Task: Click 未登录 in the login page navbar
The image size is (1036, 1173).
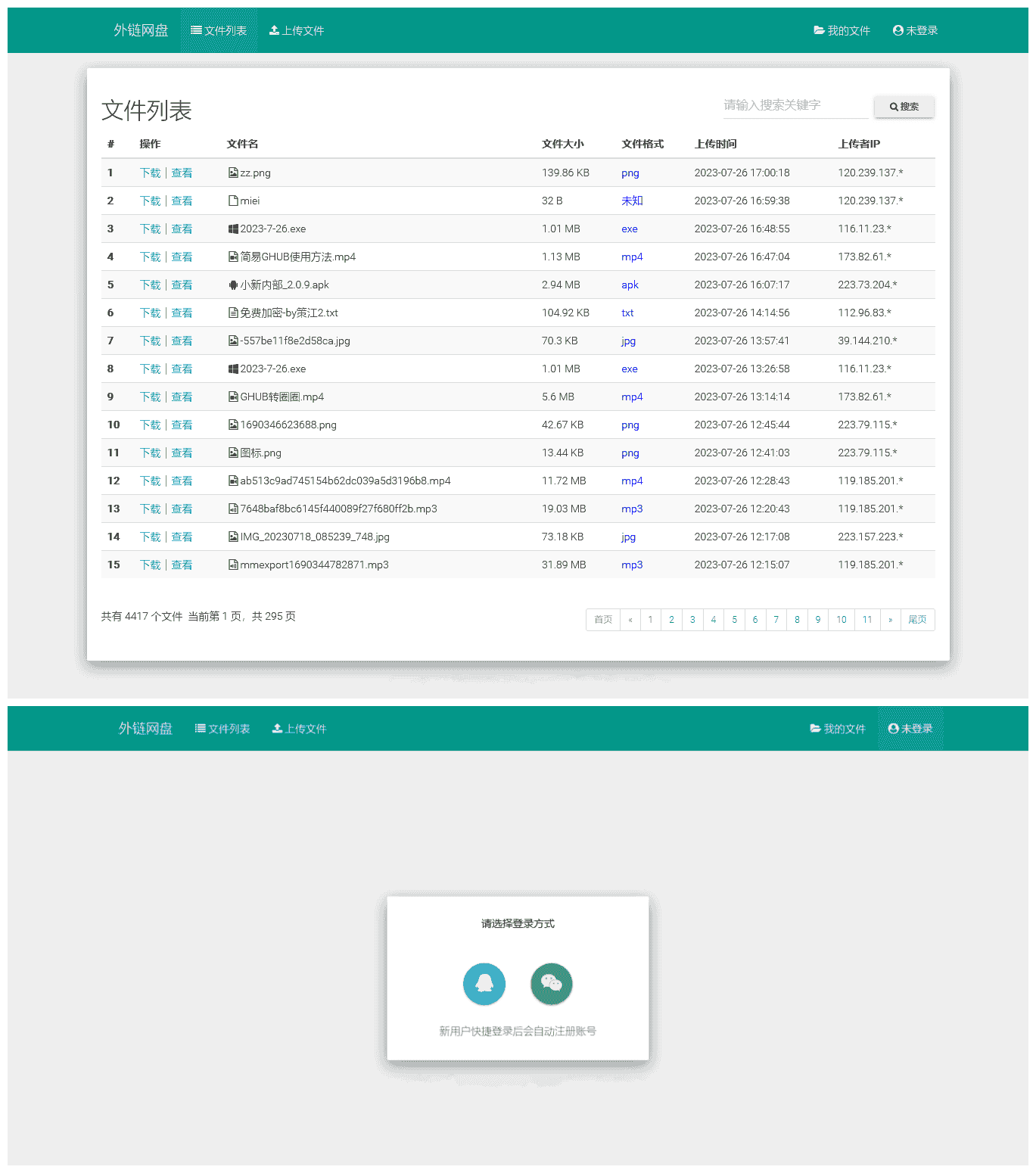Action: (x=910, y=729)
